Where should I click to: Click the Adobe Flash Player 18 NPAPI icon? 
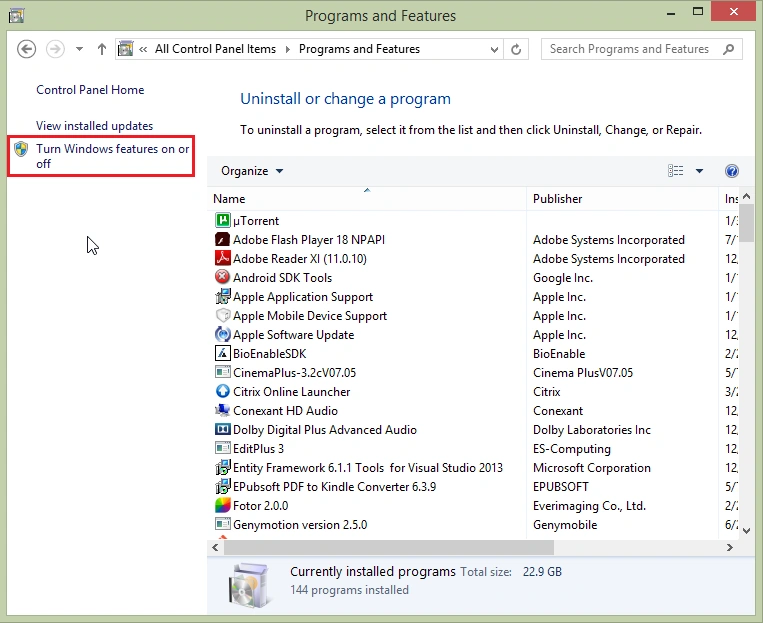click(x=222, y=239)
